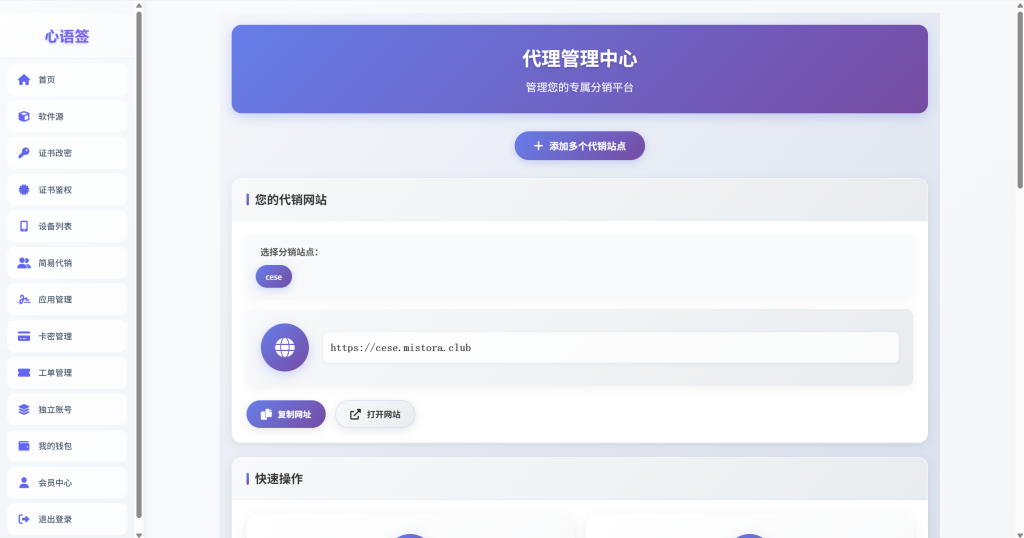Click the sidebar vertical scrollbar
The width and height of the screenshot is (1024, 538).
click(138, 264)
